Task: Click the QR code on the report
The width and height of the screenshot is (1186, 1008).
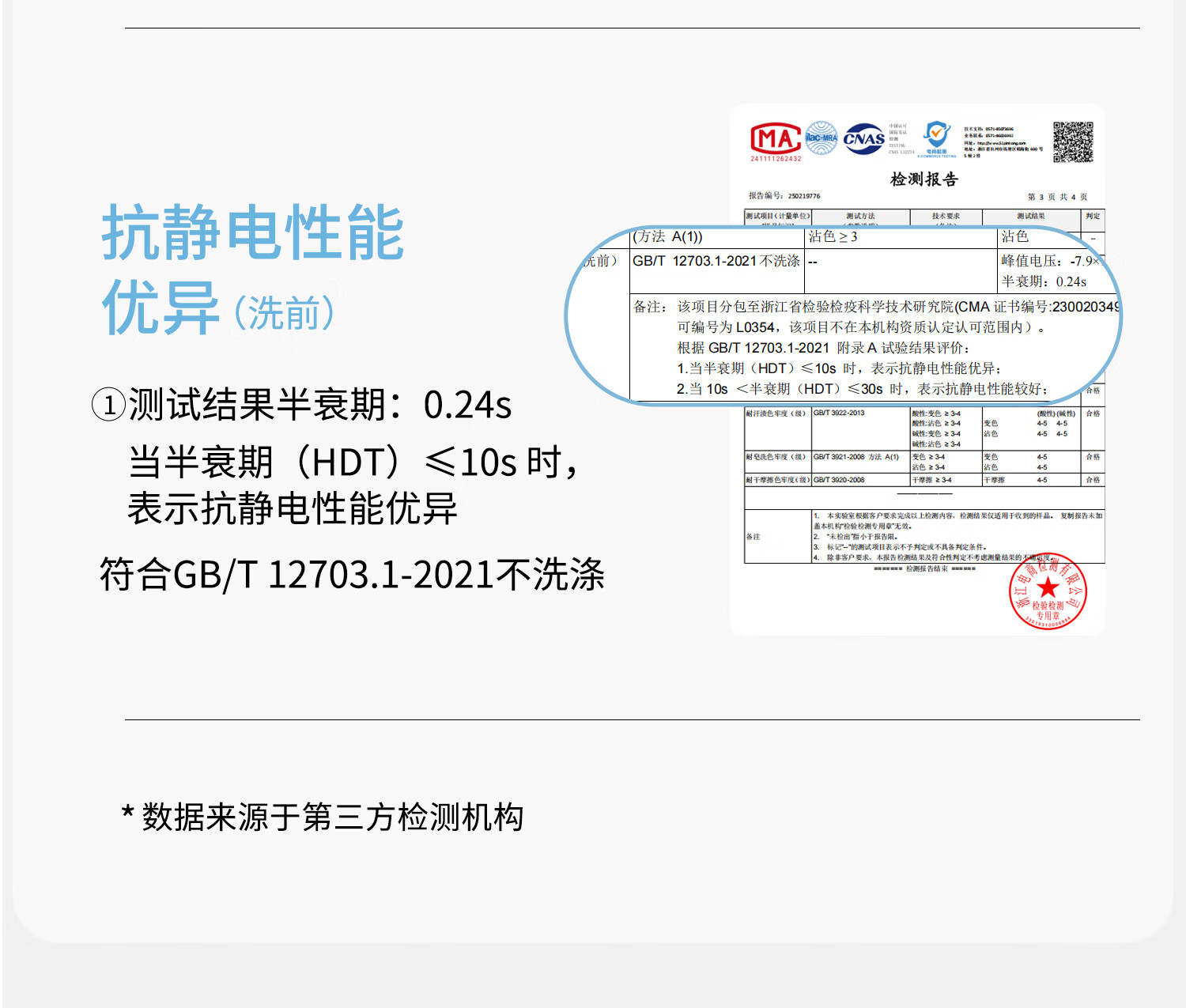Action: pos(1073,142)
